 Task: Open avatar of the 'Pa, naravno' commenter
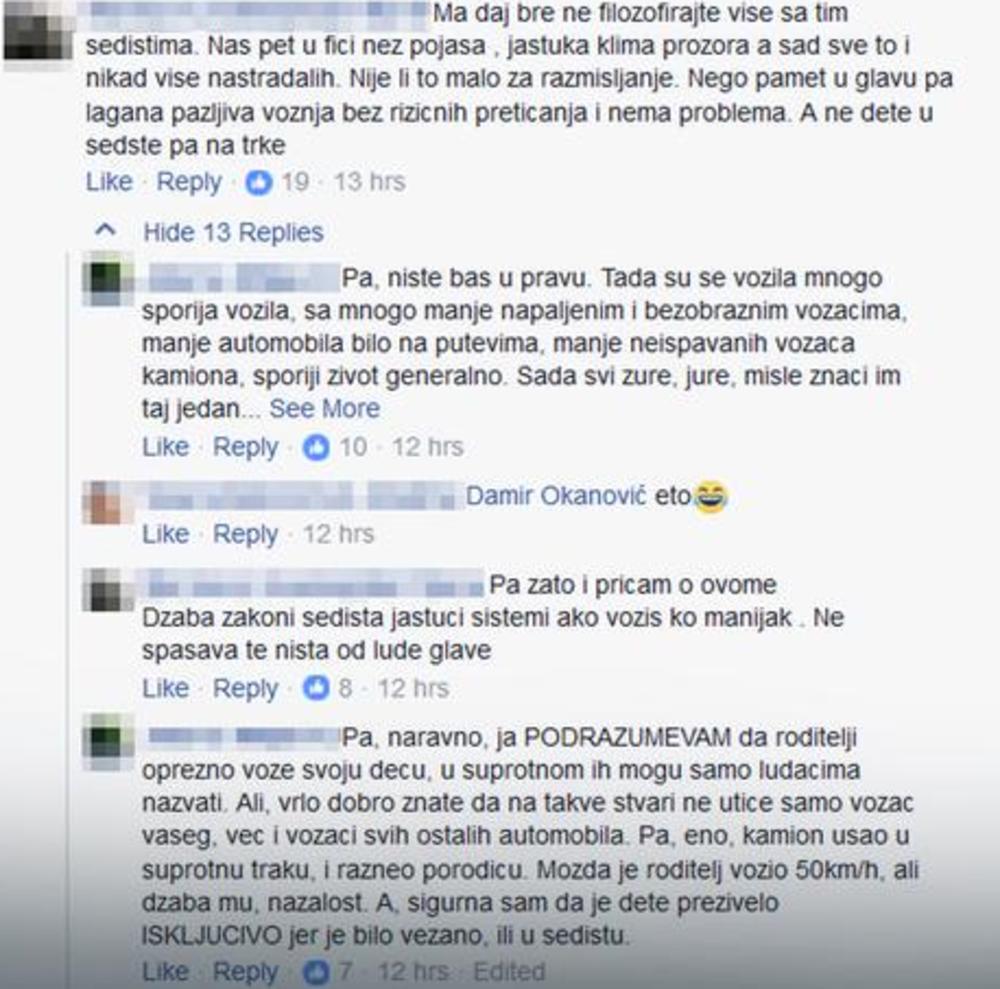coord(107,742)
